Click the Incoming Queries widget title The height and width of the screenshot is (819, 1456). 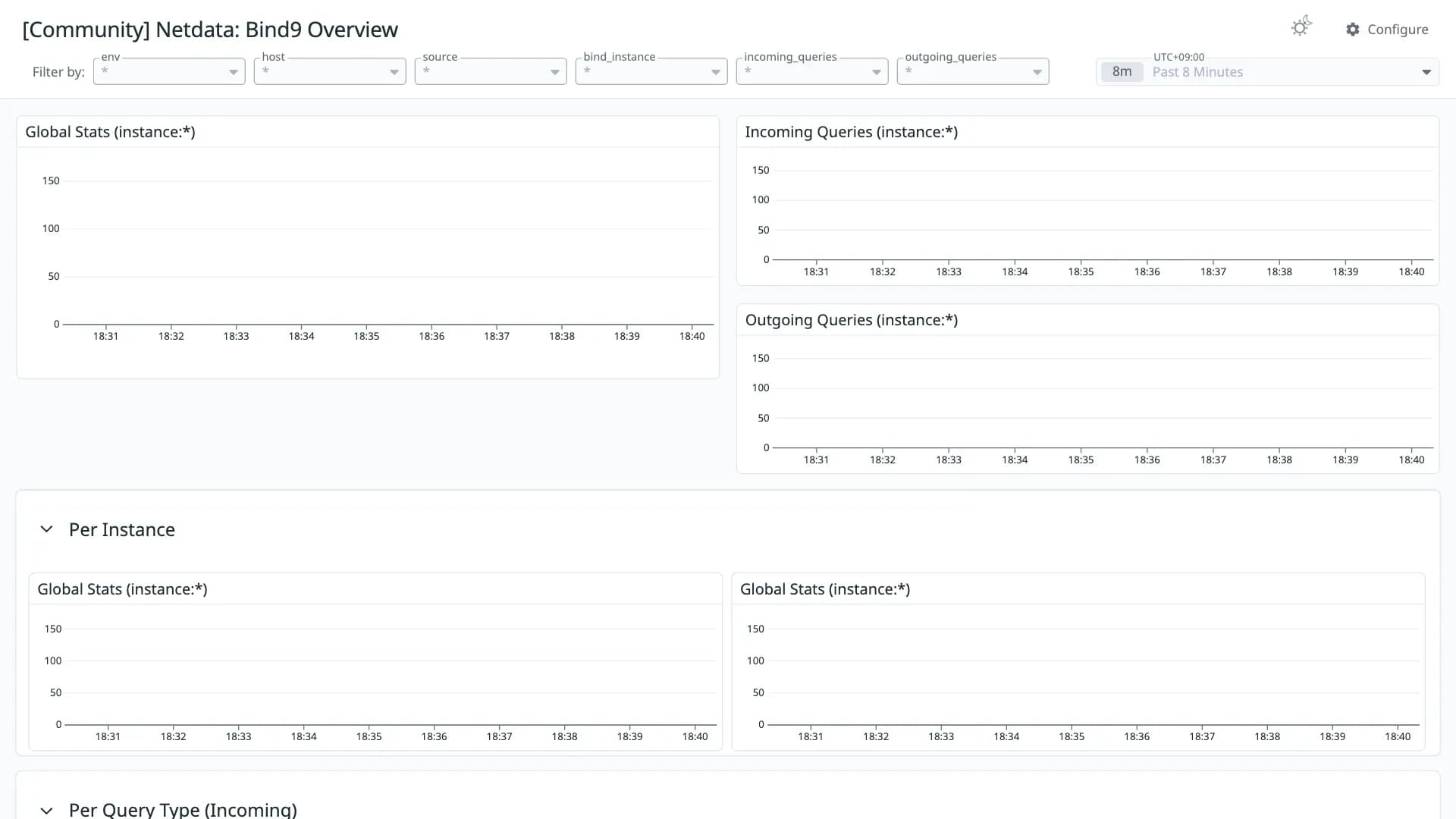click(x=851, y=132)
